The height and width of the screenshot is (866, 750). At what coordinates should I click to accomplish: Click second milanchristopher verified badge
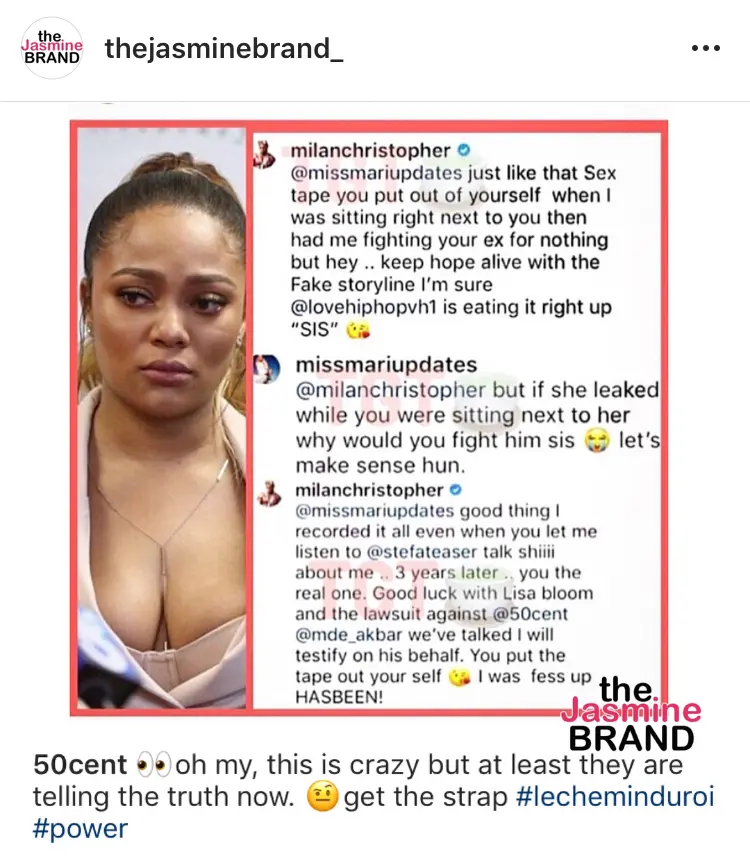click(x=456, y=490)
